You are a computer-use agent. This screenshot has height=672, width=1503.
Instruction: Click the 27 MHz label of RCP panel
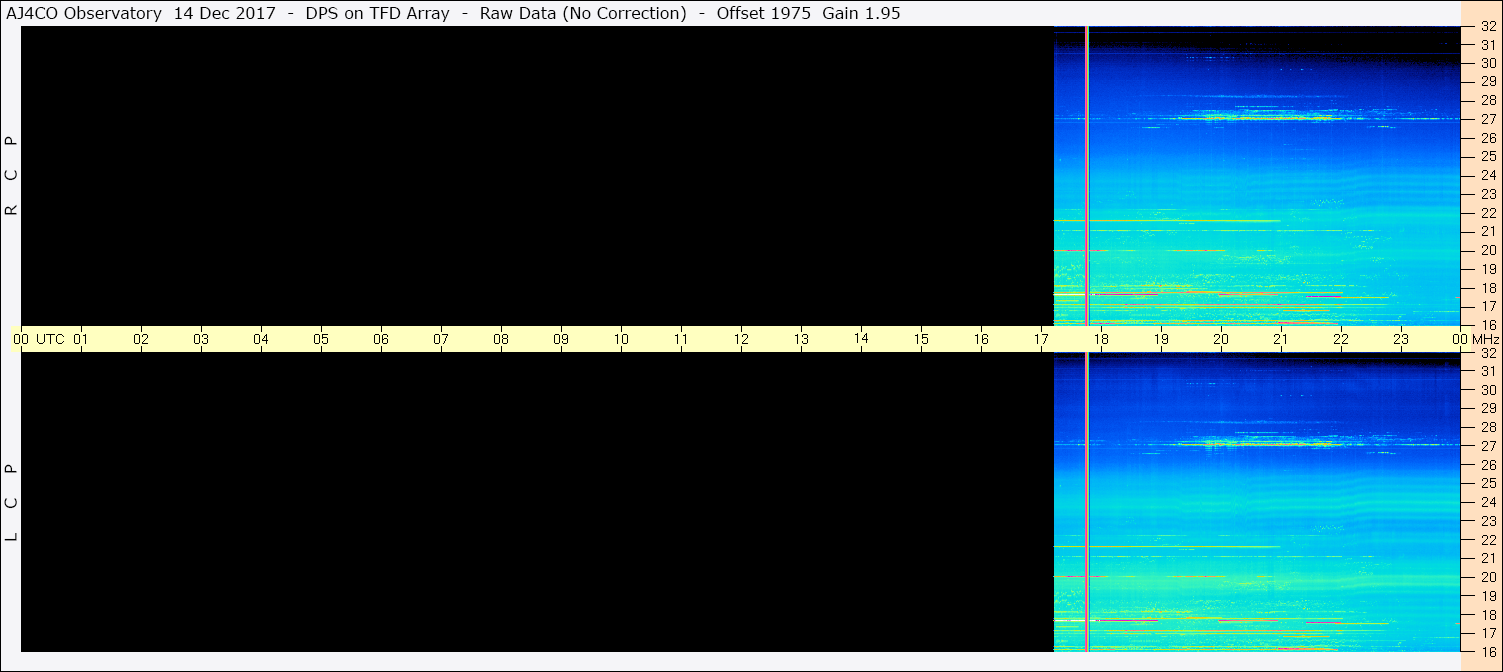tap(1489, 119)
